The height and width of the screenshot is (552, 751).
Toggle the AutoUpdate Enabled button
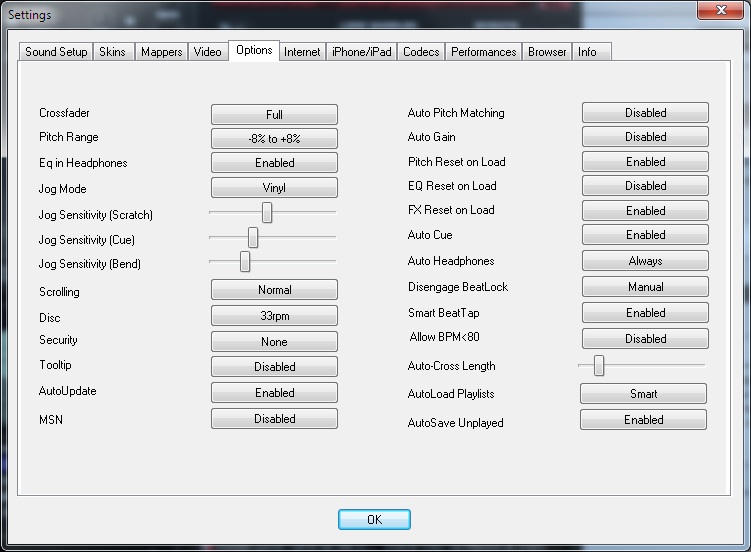(274, 393)
